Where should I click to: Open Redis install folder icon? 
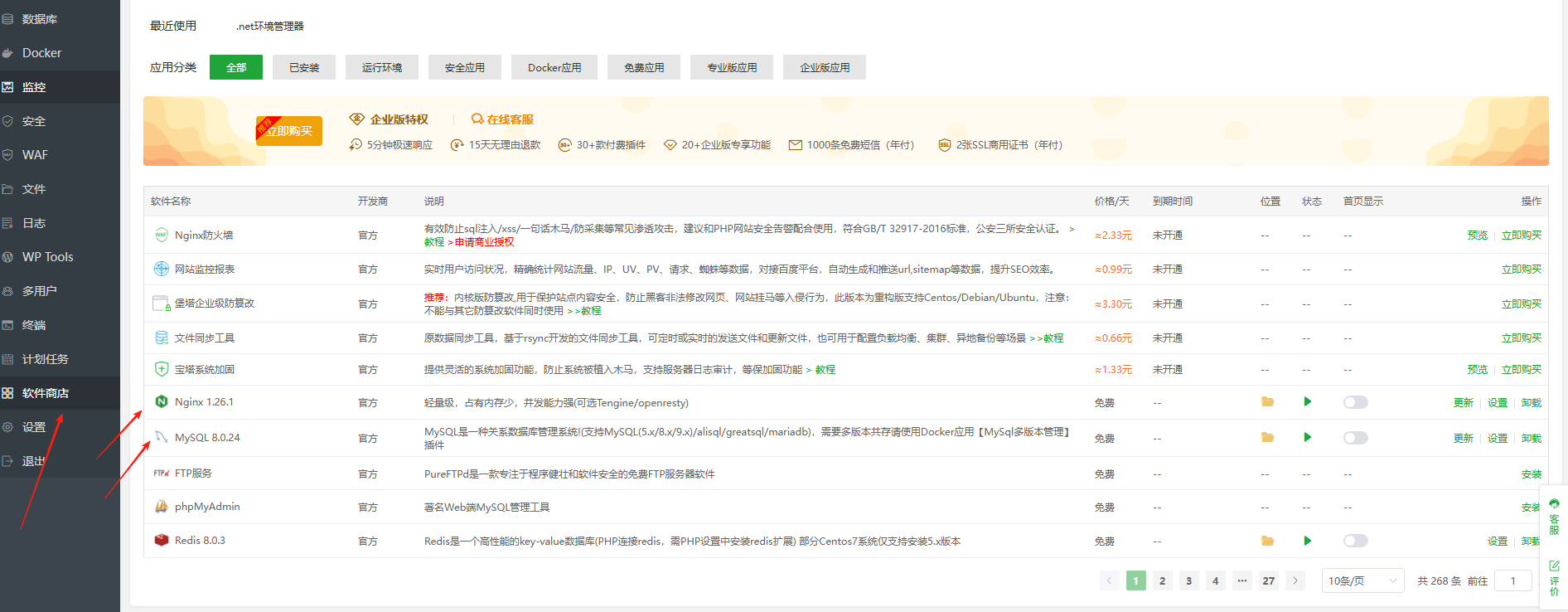[1267, 541]
